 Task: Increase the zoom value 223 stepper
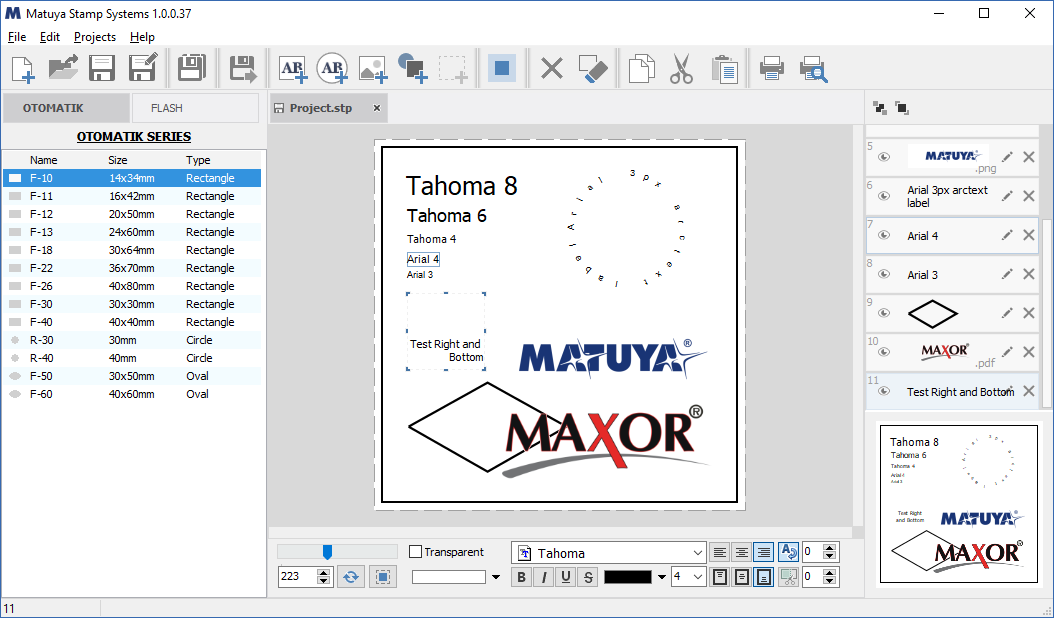pyautogui.click(x=324, y=572)
